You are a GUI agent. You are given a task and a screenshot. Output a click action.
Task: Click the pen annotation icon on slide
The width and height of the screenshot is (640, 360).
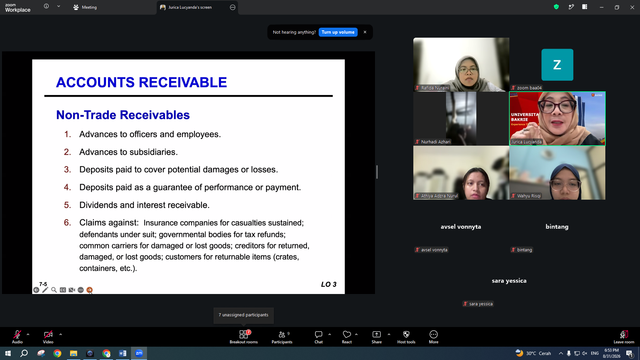(45, 290)
